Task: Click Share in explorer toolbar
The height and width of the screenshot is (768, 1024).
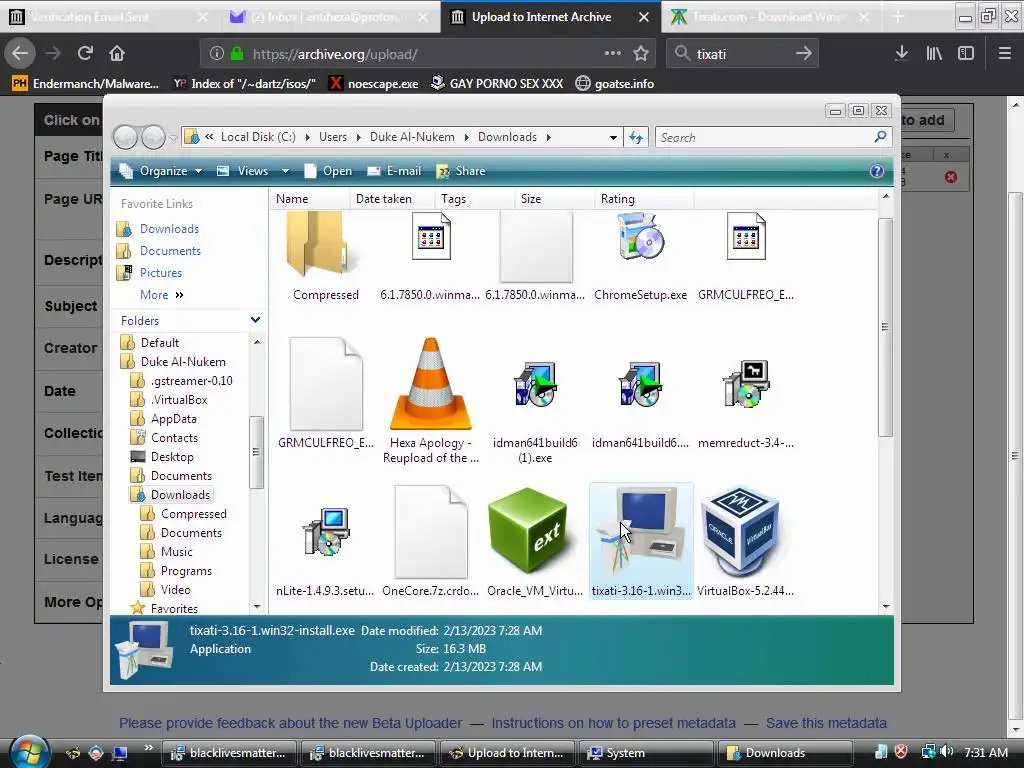Action: [460, 171]
